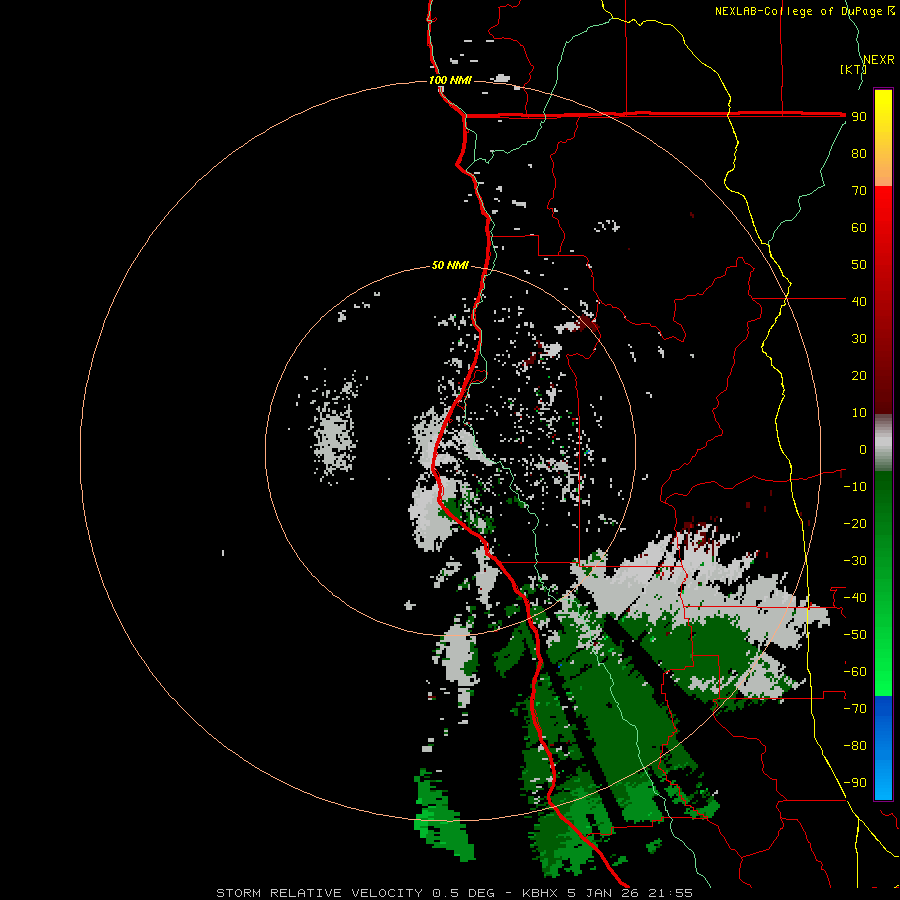Click the 80 value on the velocity scale

coord(859,153)
